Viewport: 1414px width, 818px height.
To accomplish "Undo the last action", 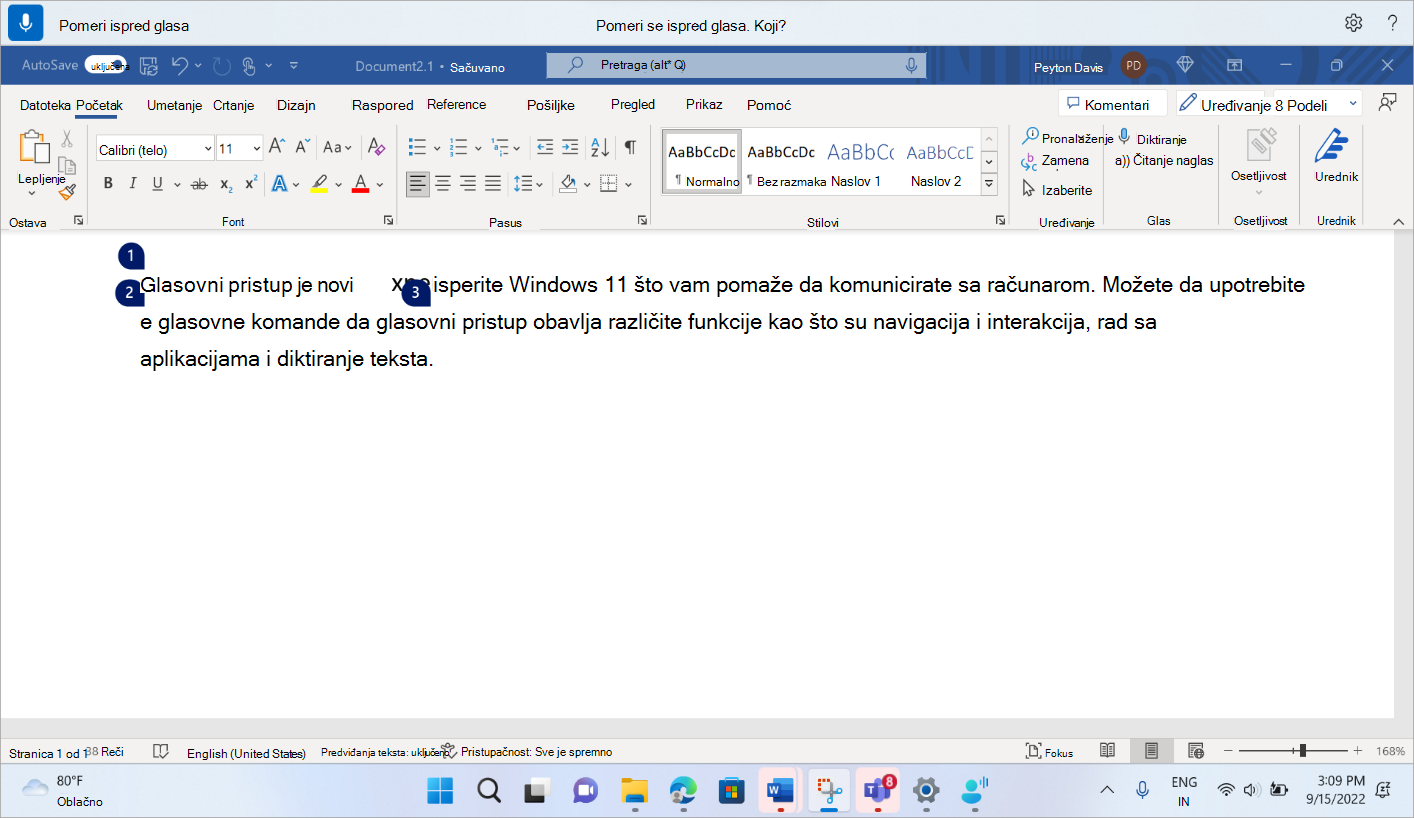I will tap(180, 66).
